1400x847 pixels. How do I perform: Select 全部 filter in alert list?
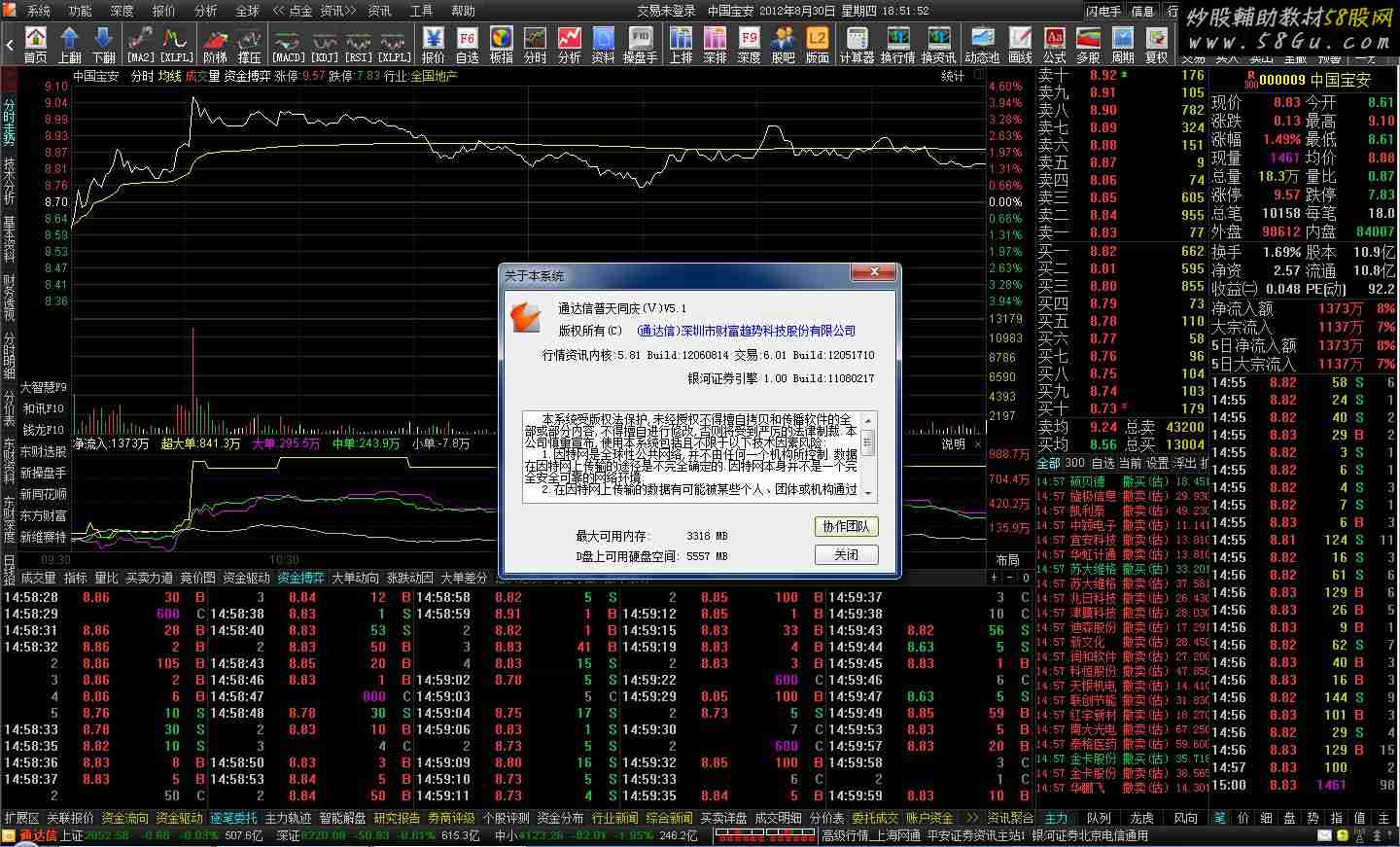tap(1049, 463)
